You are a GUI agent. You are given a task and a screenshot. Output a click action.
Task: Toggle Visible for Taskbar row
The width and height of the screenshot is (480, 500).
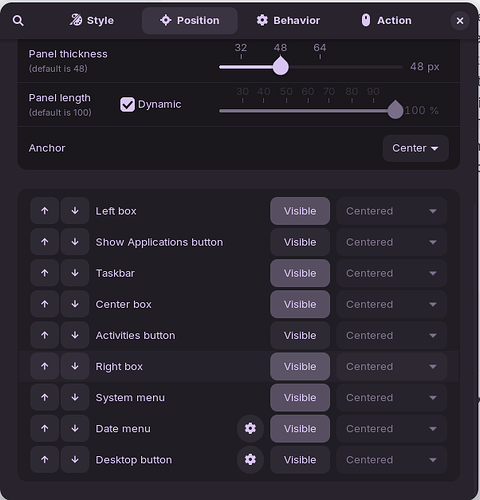[x=300, y=273]
